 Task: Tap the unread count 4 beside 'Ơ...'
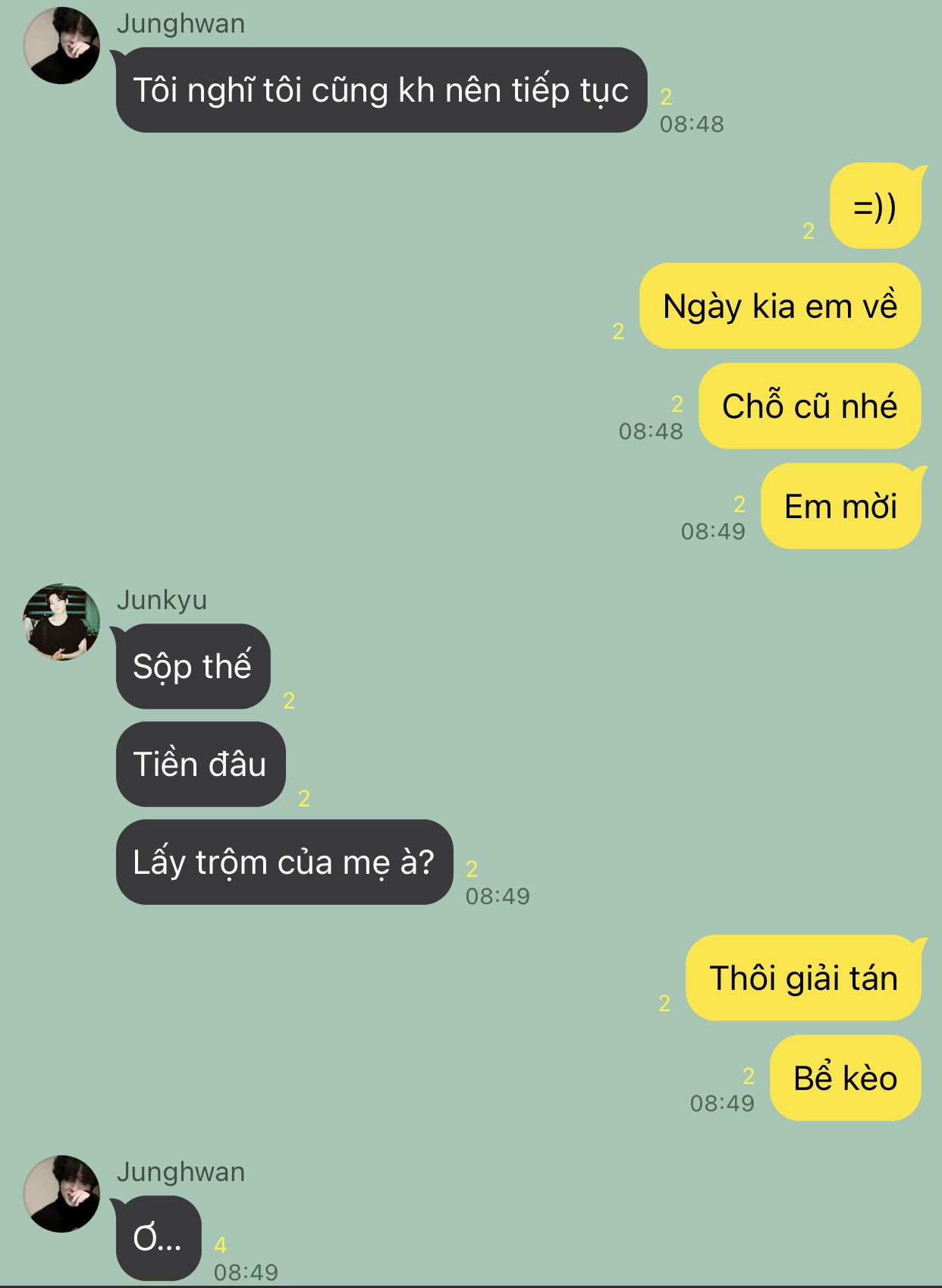click(220, 1245)
